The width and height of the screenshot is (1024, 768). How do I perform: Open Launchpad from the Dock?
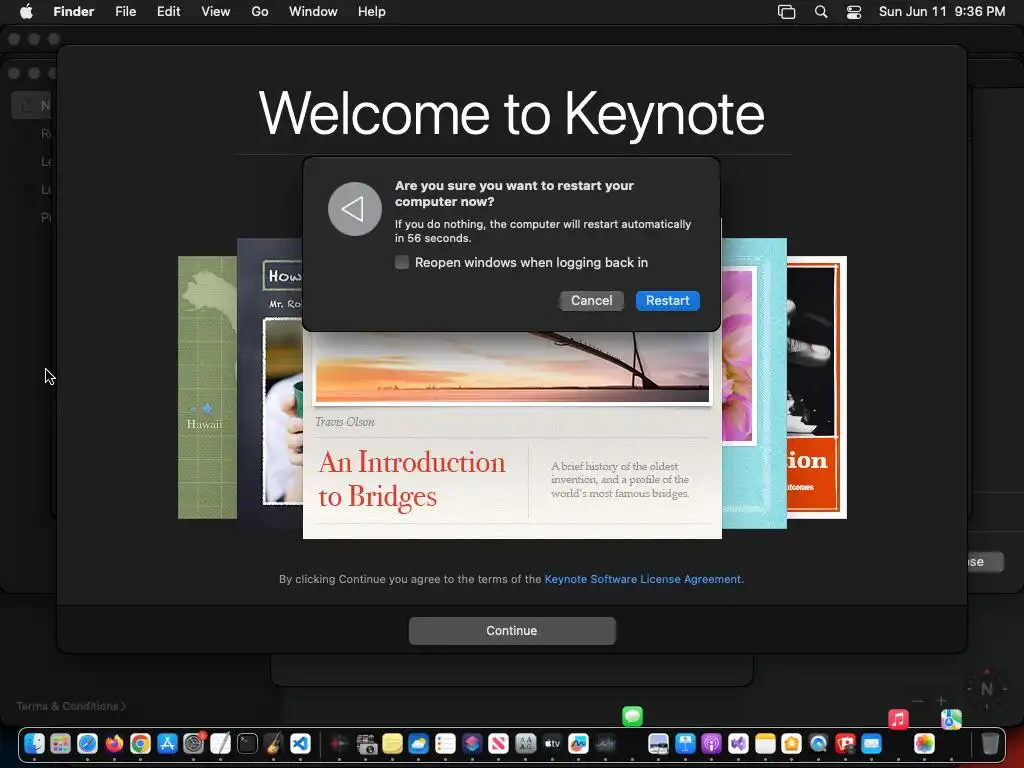tap(61, 743)
